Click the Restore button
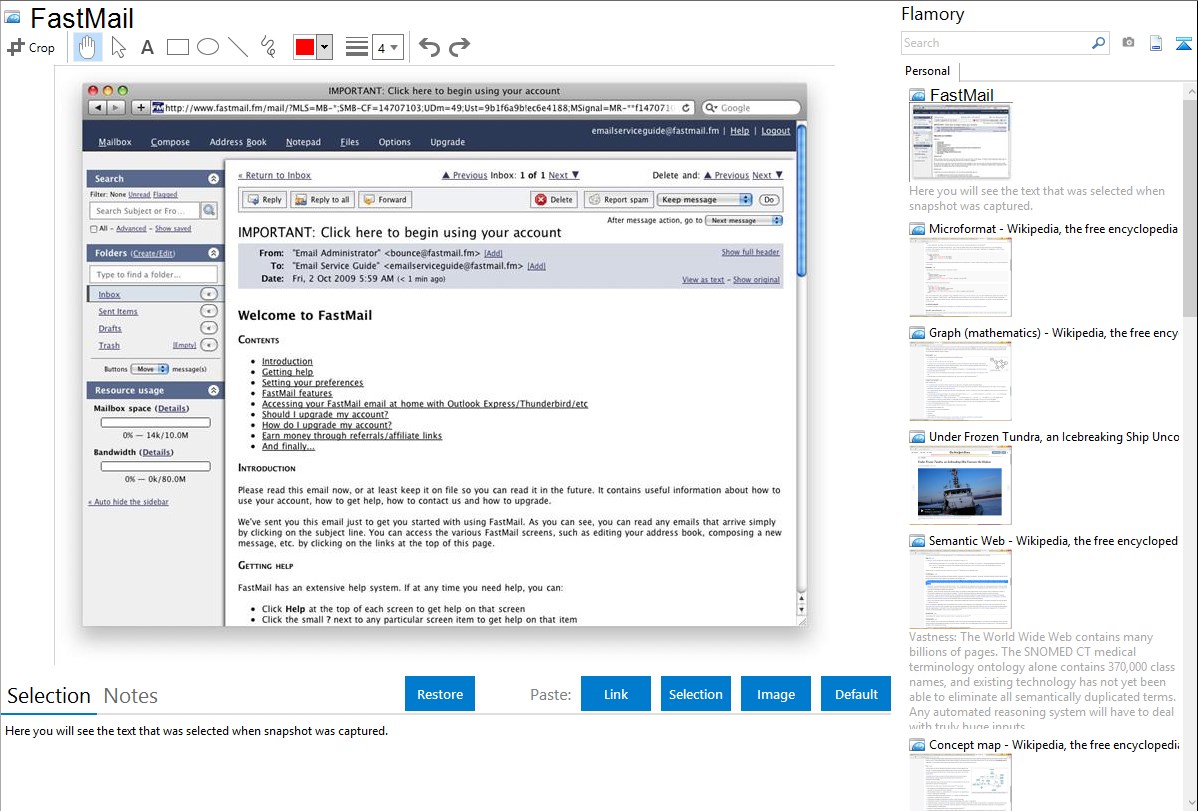The width and height of the screenshot is (1198, 811). pyautogui.click(x=440, y=694)
